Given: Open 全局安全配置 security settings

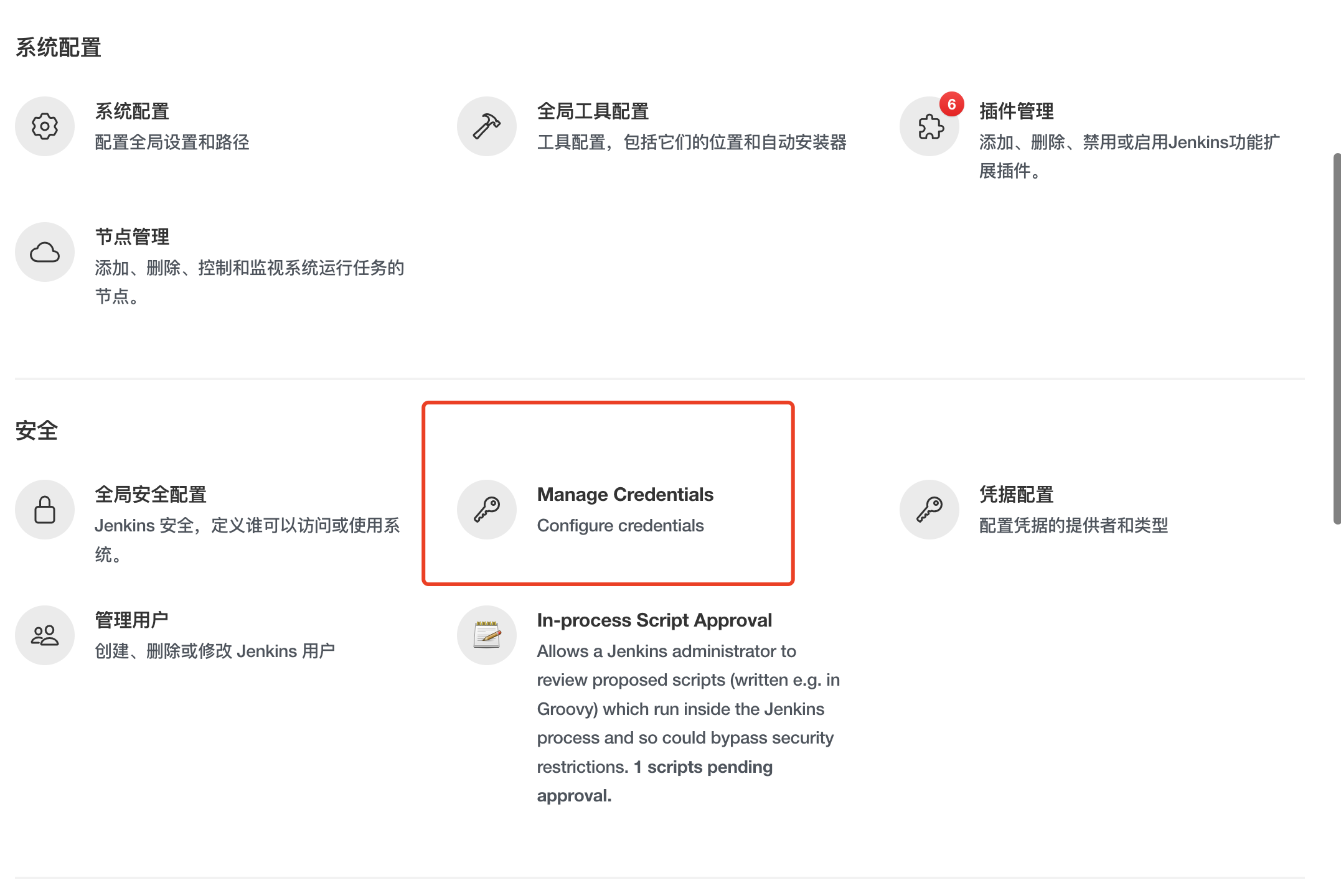Looking at the screenshot, I should tap(151, 495).
